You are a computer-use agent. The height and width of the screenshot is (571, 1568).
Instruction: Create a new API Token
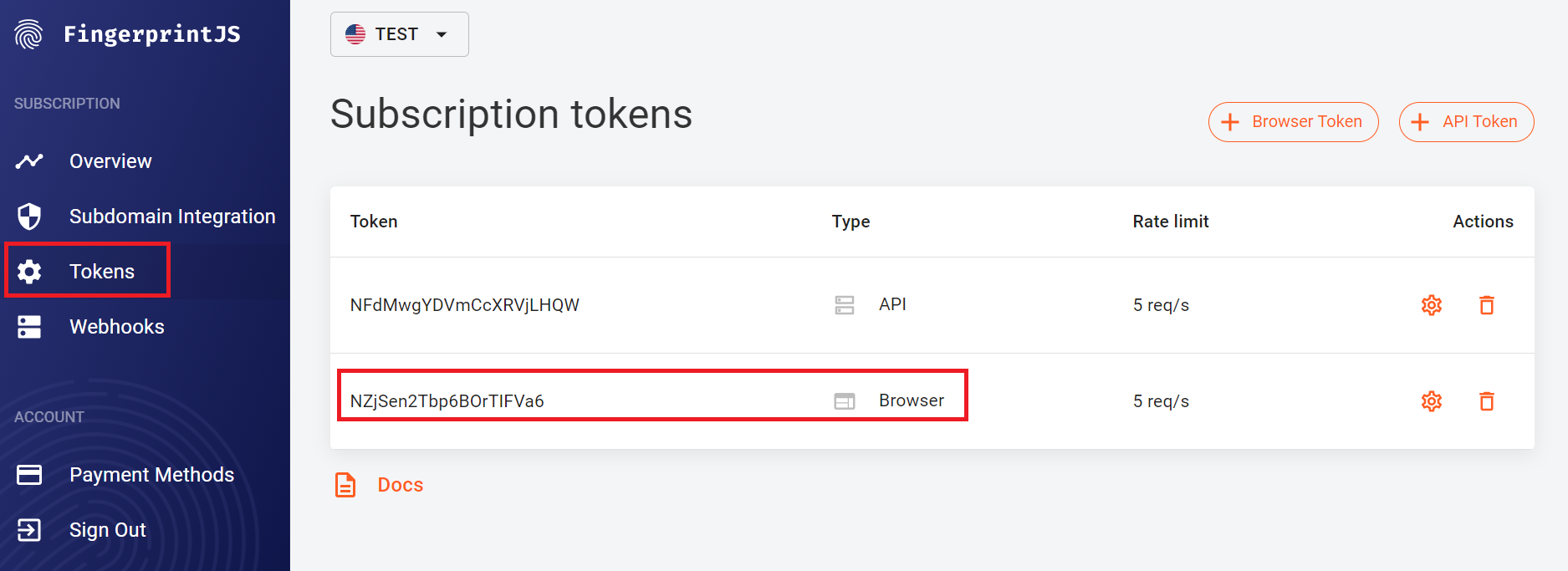[1466, 122]
